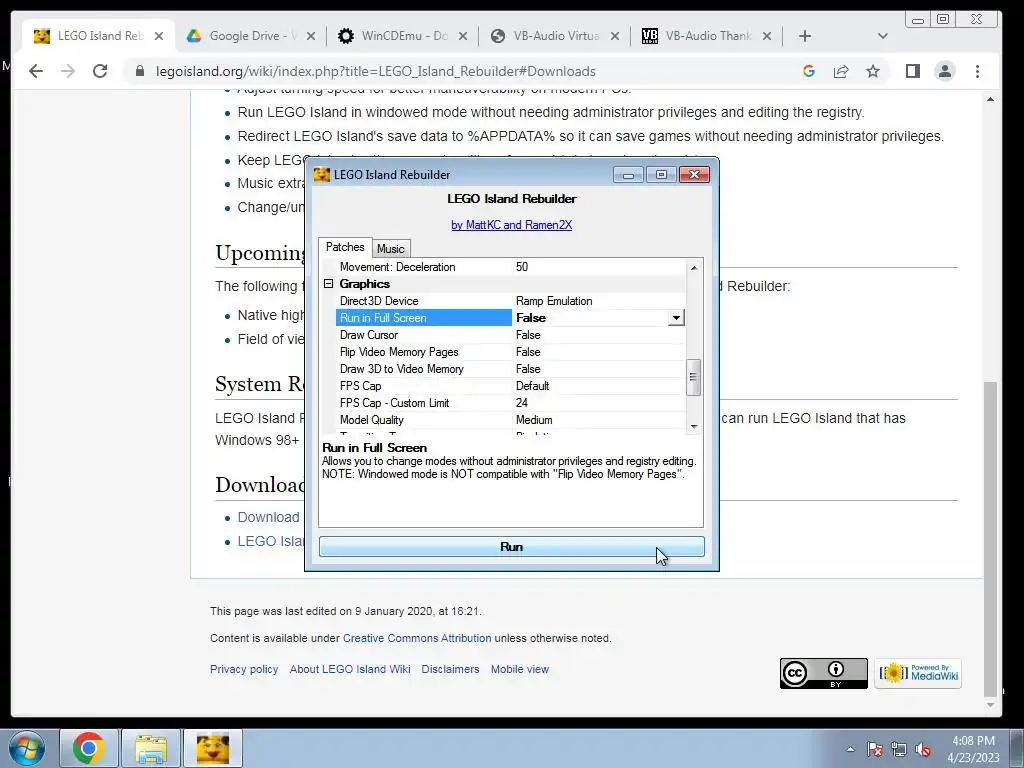Click the Draw Cursor False value
Screen dimensions: 1024x768
point(528,335)
